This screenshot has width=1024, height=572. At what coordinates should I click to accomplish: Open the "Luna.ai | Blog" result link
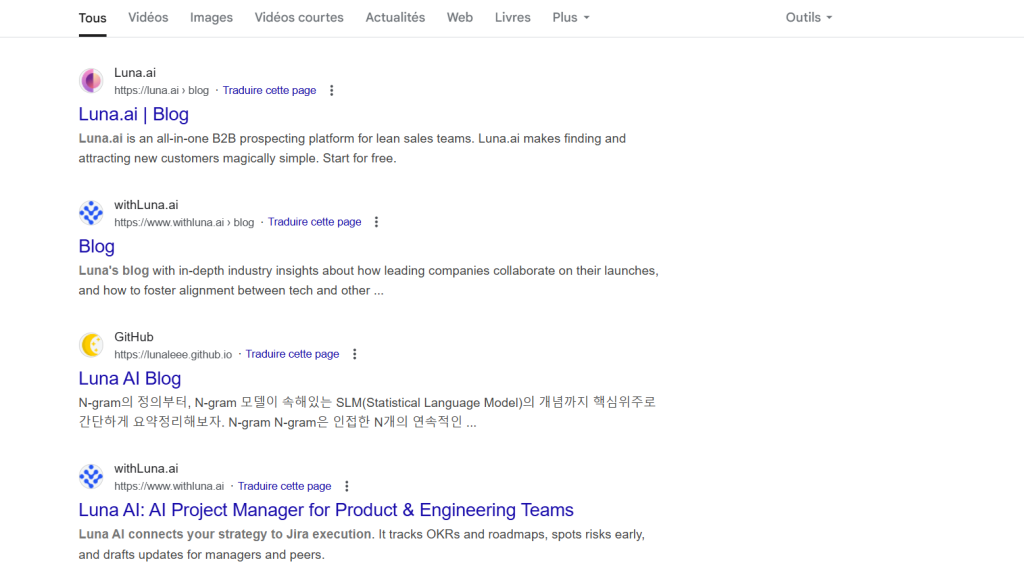[x=133, y=115]
